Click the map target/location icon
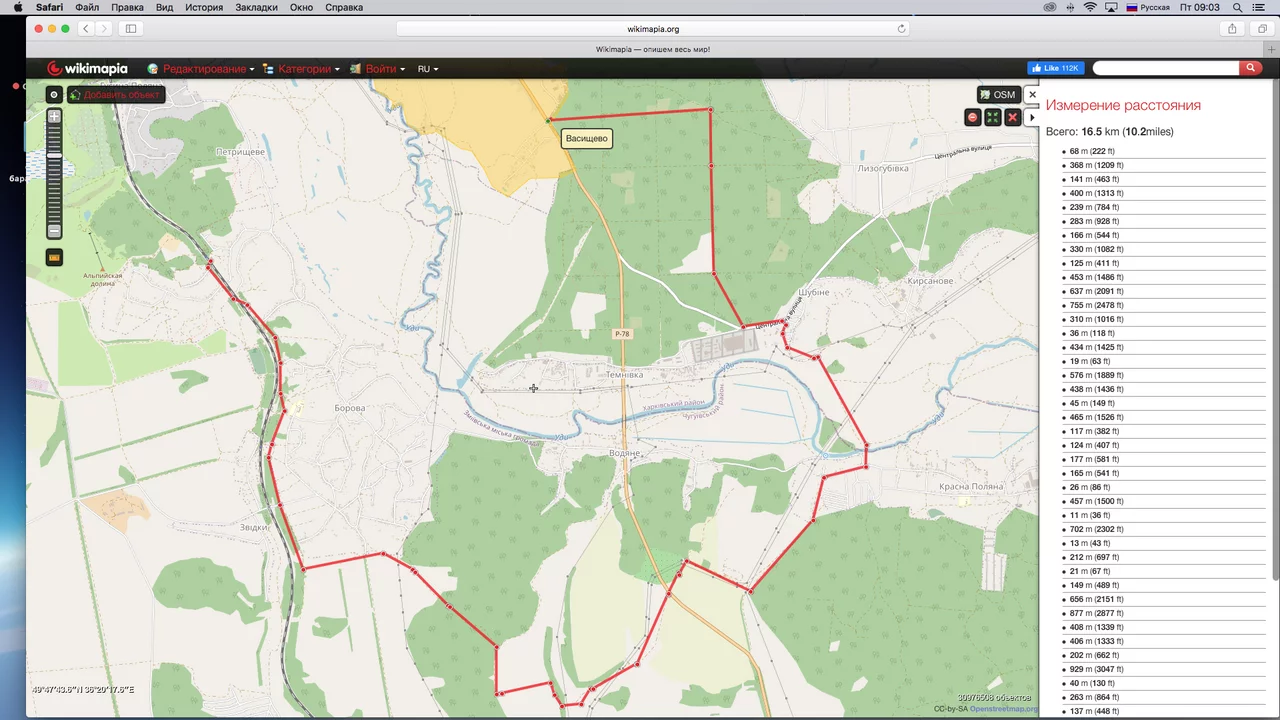Viewport: 1280px width, 720px height. click(54, 94)
